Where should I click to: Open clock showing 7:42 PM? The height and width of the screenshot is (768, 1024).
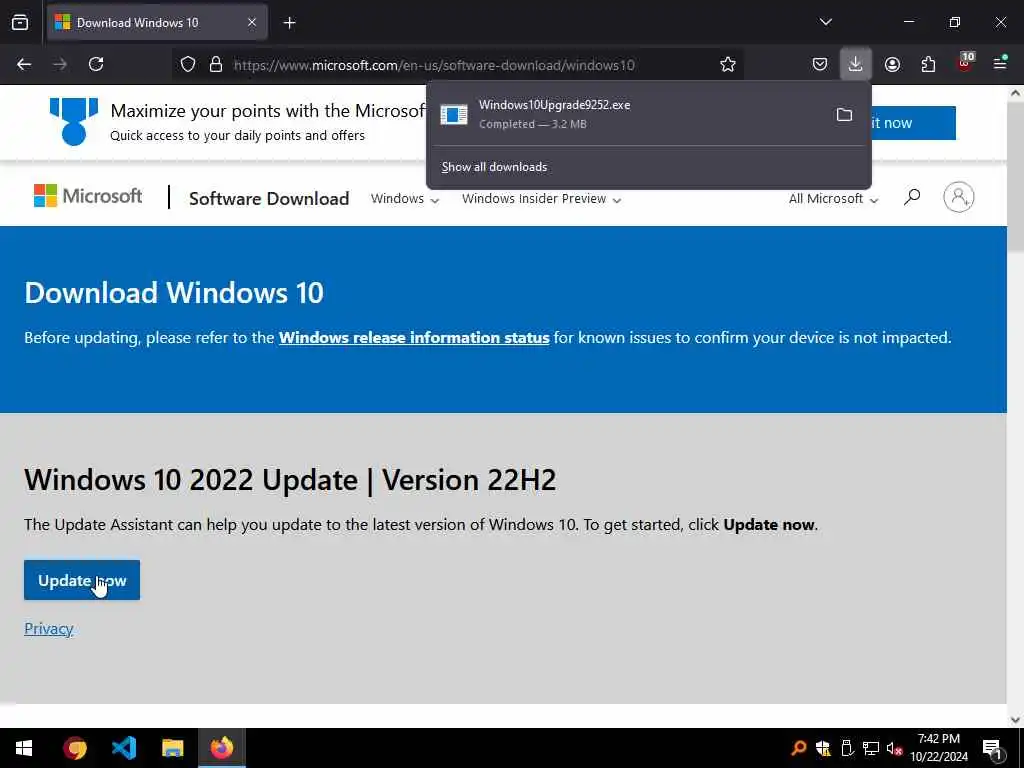(x=939, y=748)
